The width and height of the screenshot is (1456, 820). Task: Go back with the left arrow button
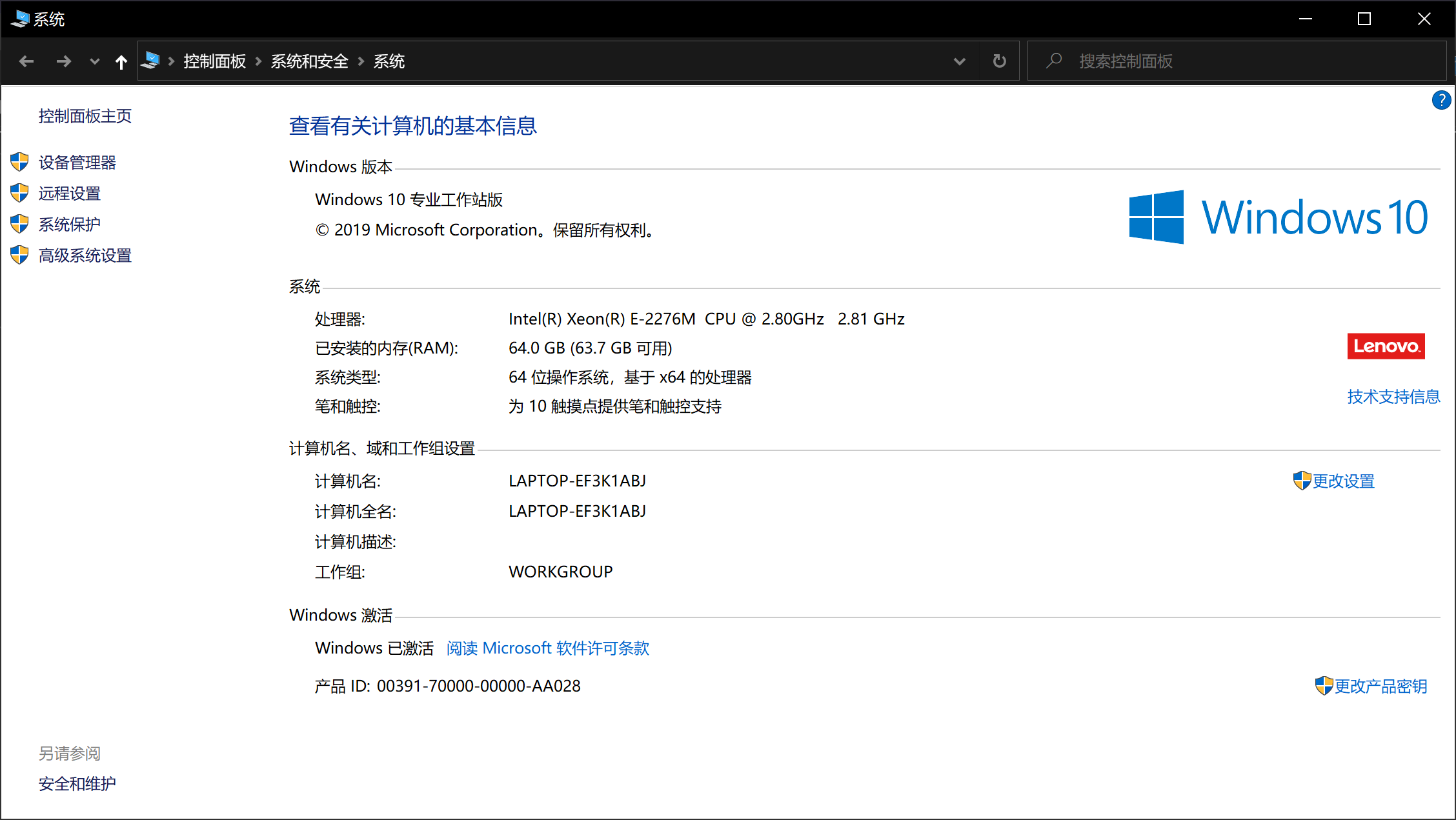[26, 61]
